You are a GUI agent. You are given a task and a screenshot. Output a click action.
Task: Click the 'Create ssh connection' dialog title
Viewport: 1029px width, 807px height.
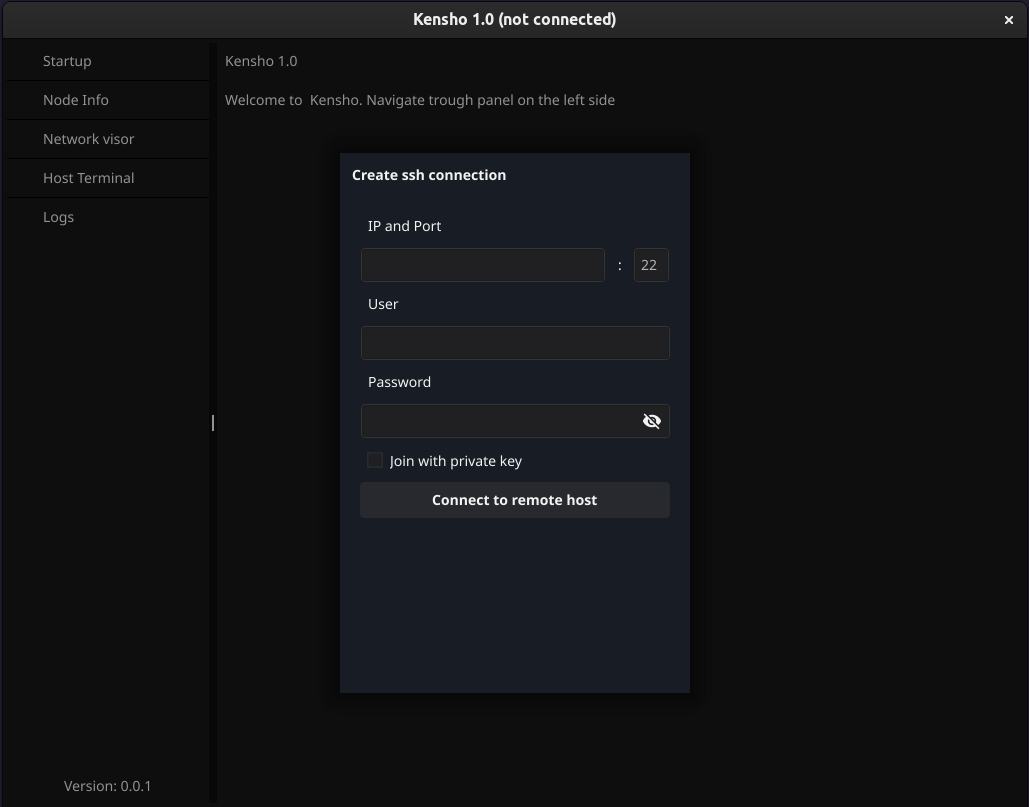pyautogui.click(x=429, y=175)
